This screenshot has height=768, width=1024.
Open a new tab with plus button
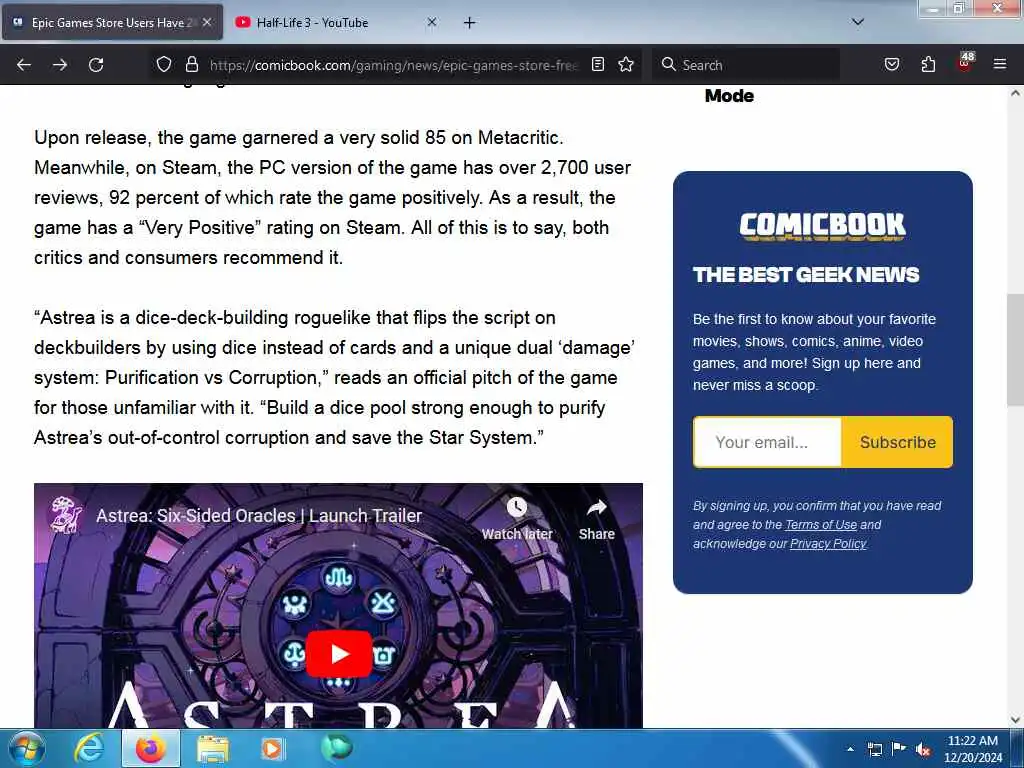point(469,23)
